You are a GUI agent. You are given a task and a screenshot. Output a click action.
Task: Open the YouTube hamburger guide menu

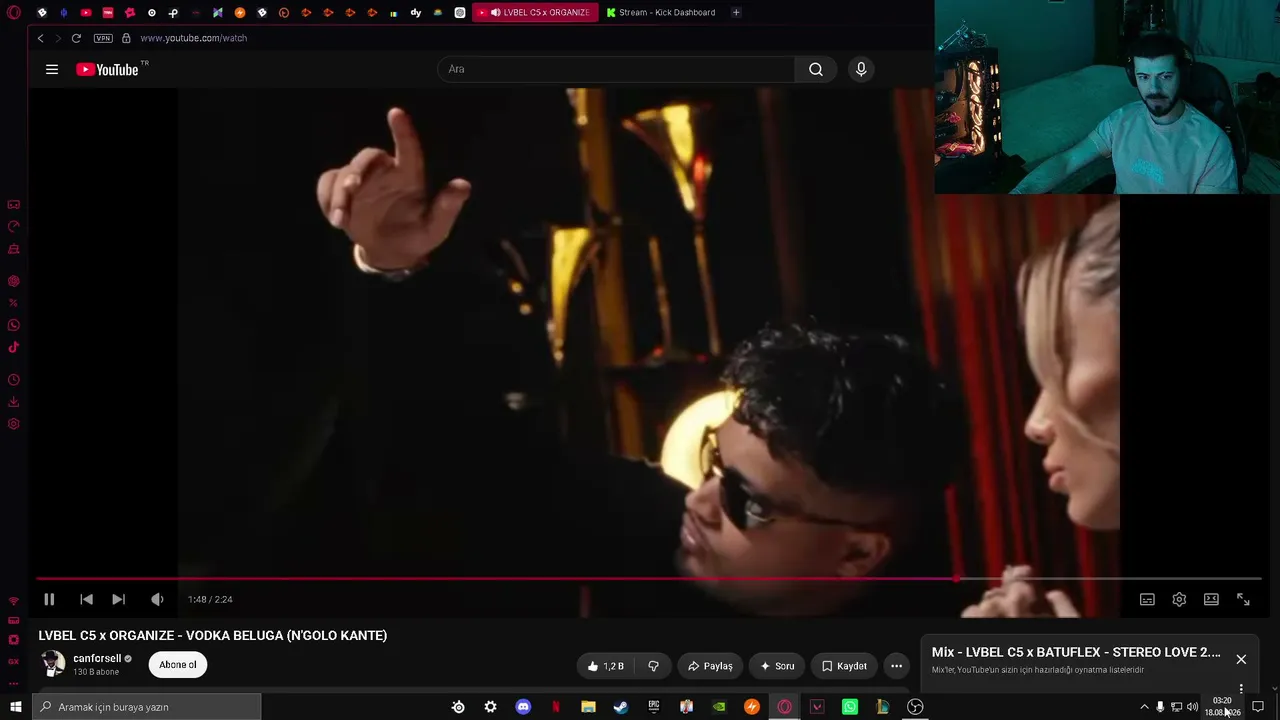(52, 69)
